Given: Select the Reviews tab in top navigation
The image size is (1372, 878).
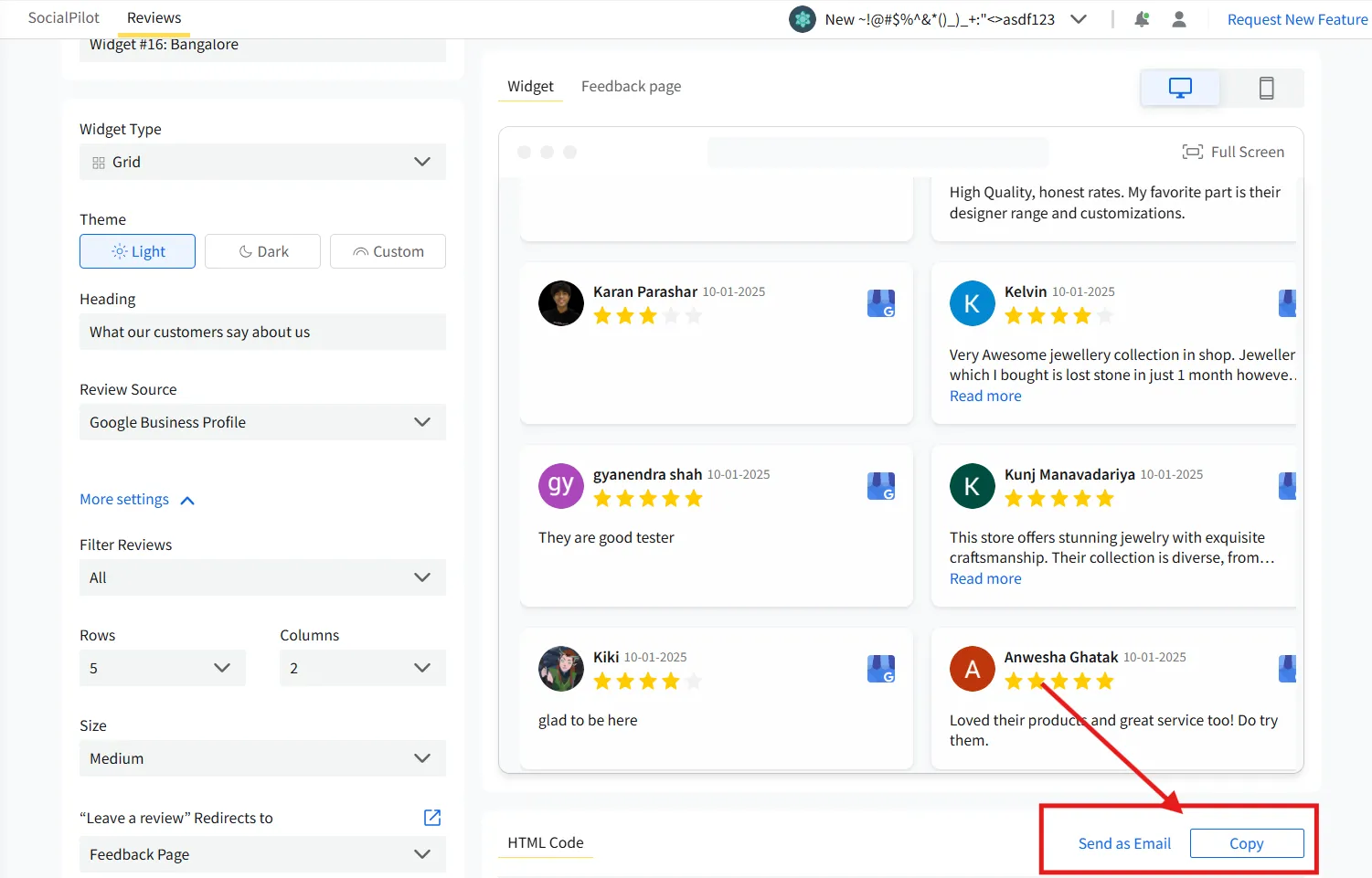Looking at the screenshot, I should 154,16.
